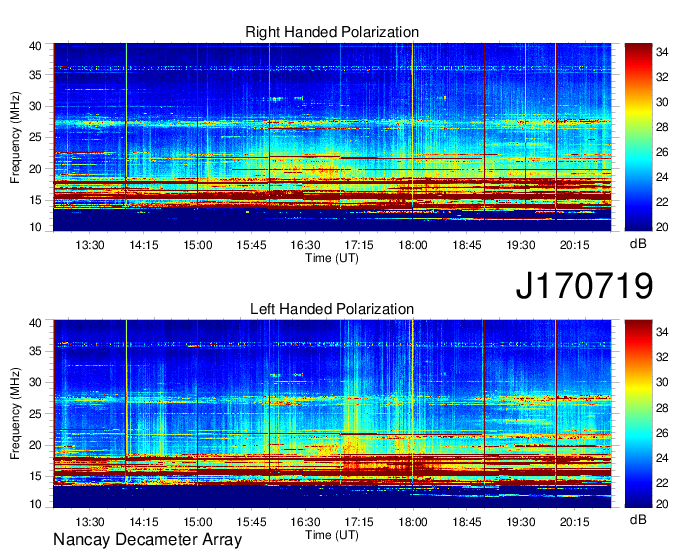The width and height of the screenshot is (680, 552).
Task: Click the top plot's '13:30' time tick
Action: coord(90,245)
